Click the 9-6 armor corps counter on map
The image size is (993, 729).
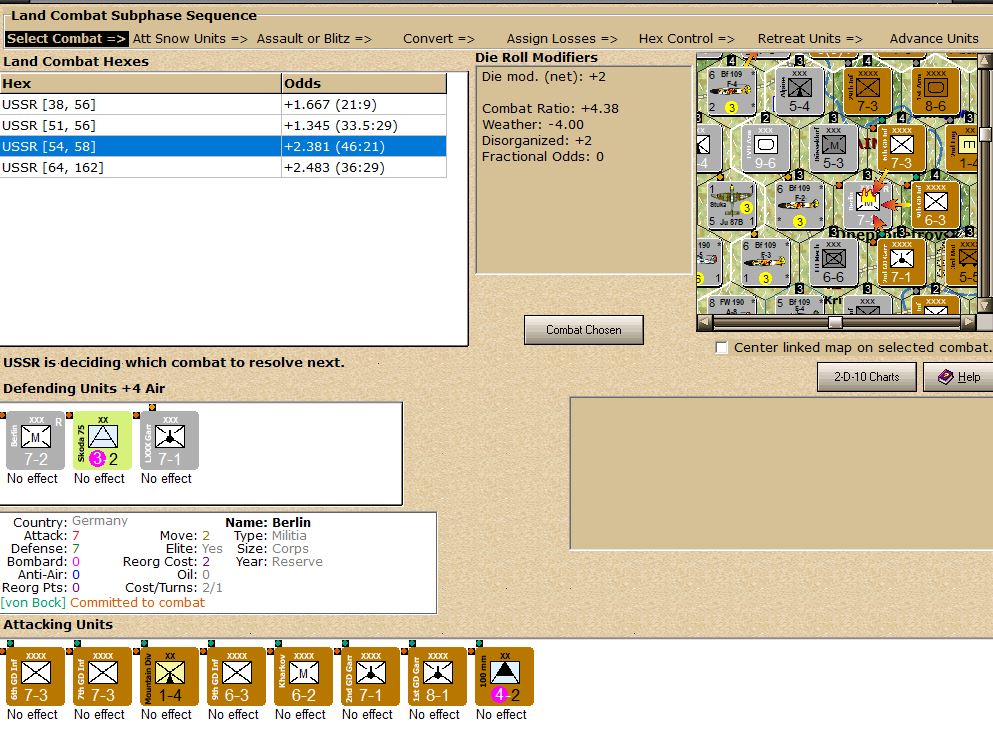click(x=765, y=148)
